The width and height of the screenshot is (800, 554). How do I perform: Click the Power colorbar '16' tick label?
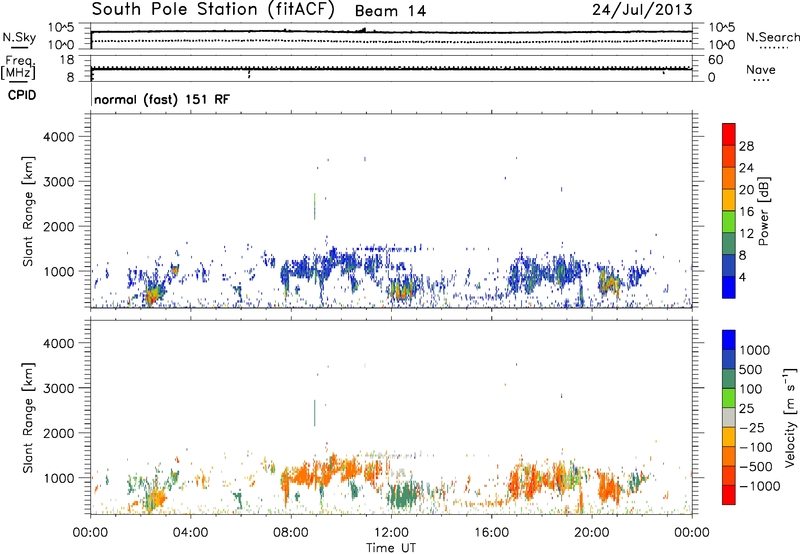(x=746, y=212)
